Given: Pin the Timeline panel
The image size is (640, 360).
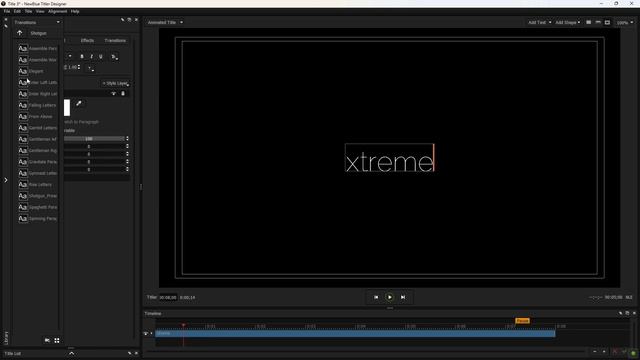Looking at the screenshot, I should click(x=620, y=313).
